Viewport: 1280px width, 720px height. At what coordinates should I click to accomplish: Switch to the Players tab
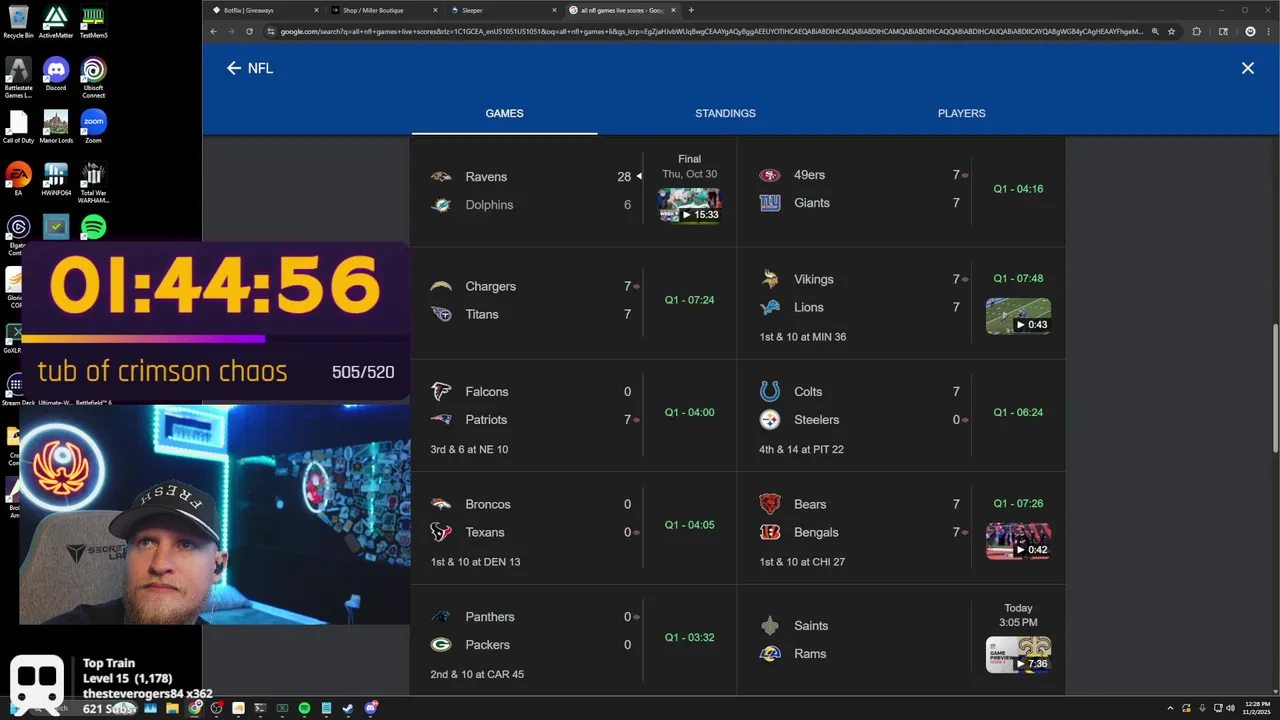point(961,113)
